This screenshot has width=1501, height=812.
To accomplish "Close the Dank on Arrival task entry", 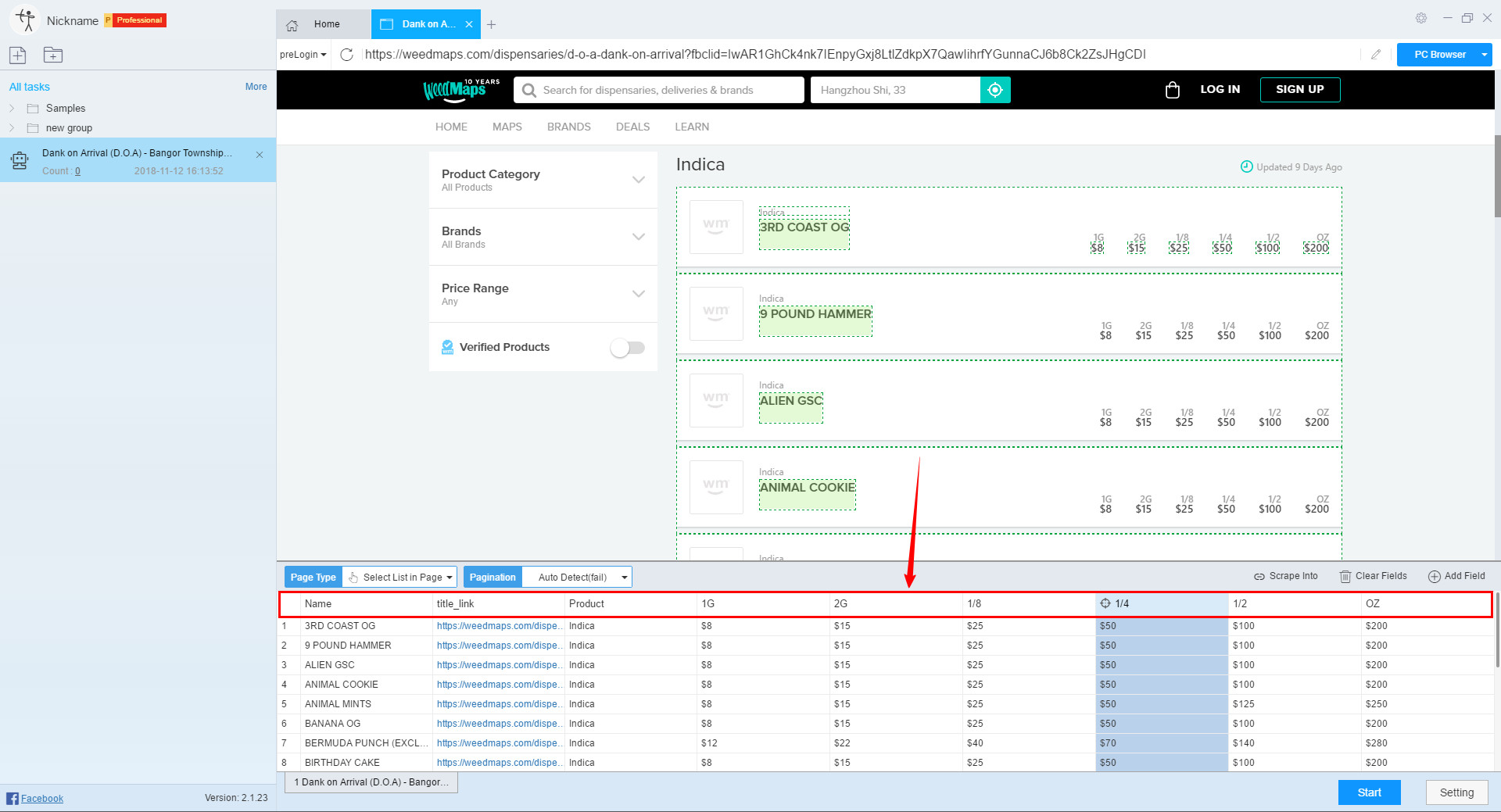I will point(260,155).
